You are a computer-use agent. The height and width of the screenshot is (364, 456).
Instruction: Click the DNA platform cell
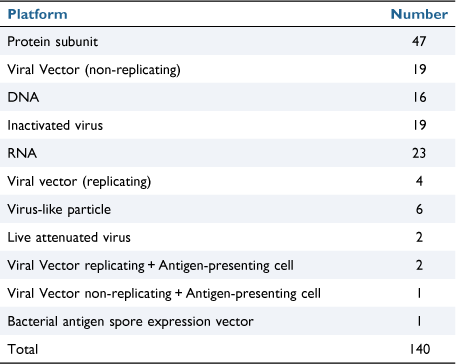23,97
